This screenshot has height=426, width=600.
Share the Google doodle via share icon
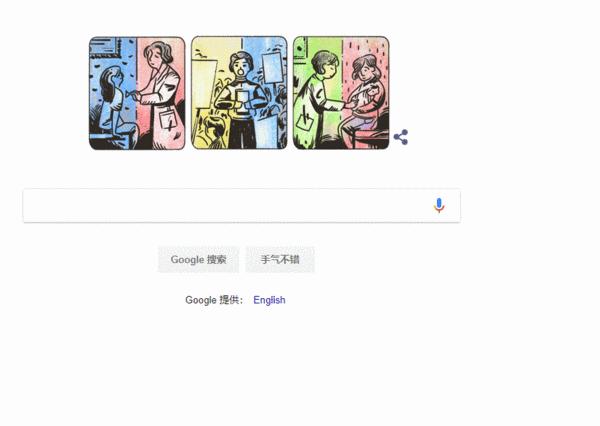tap(401, 137)
